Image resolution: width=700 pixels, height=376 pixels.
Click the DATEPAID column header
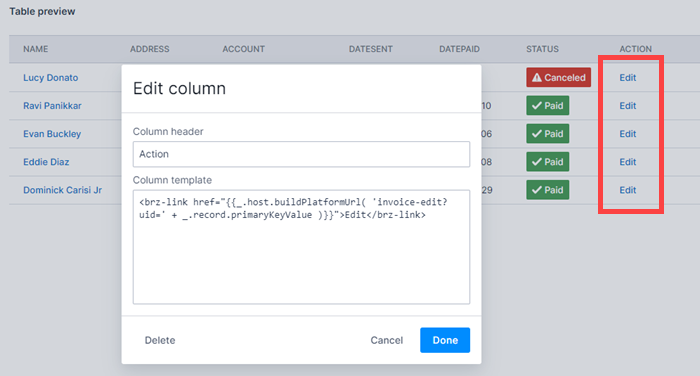(459, 49)
